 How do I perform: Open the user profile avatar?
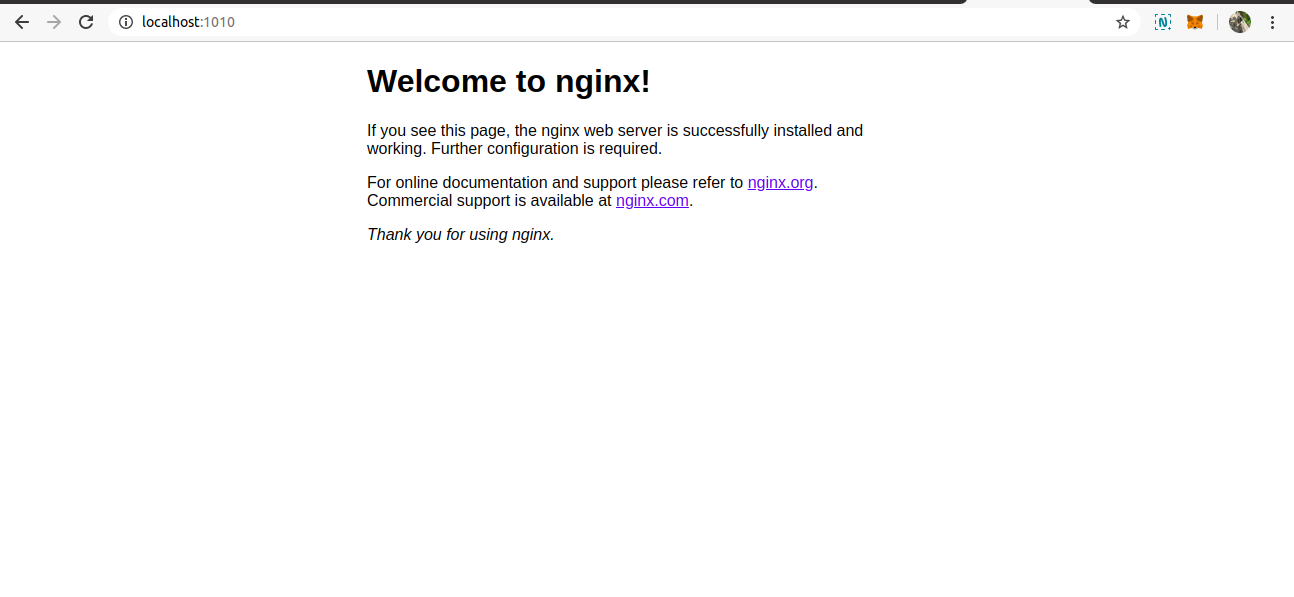click(x=1240, y=22)
